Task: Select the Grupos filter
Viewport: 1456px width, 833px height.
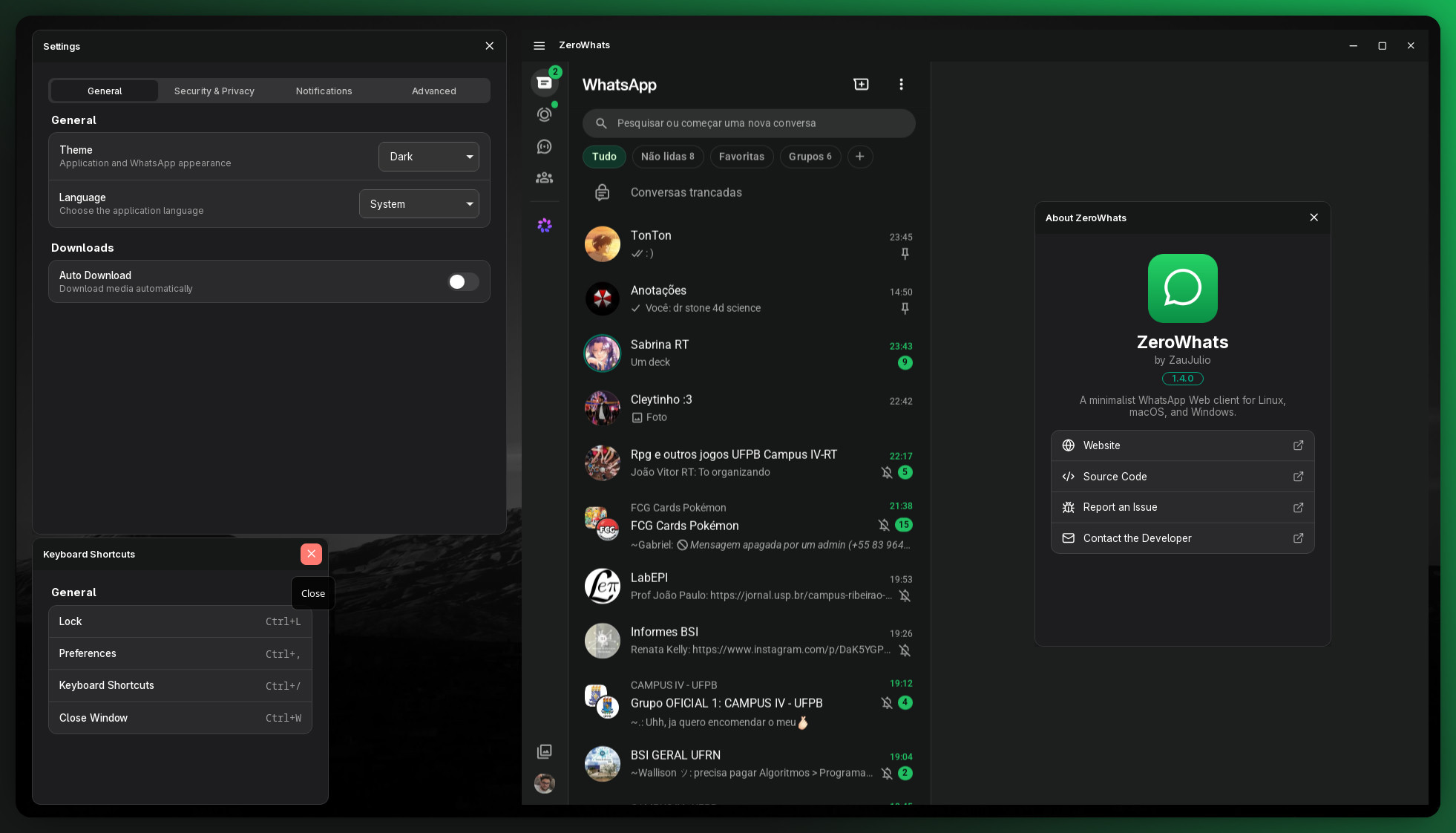Action: click(810, 157)
